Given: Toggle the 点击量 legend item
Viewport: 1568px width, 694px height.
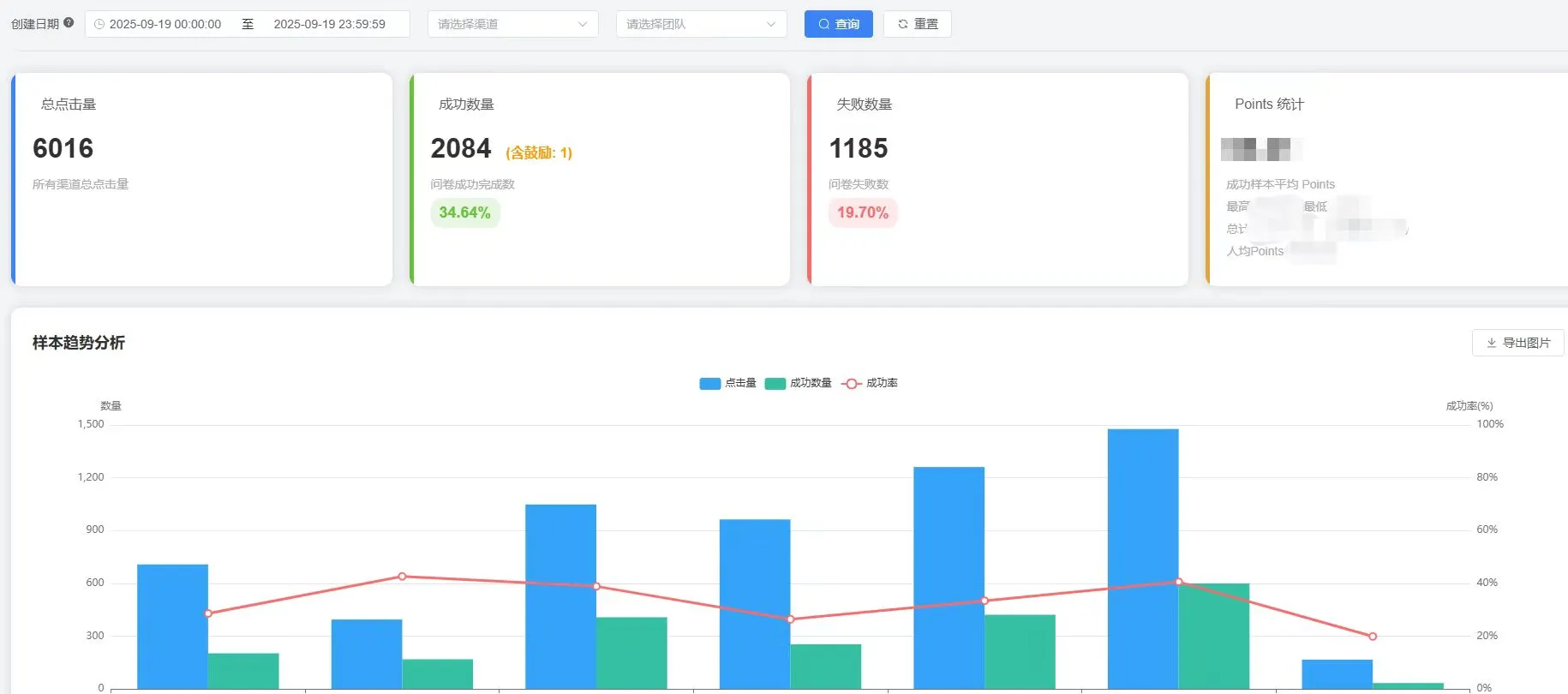Looking at the screenshot, I should coord(727,383).
